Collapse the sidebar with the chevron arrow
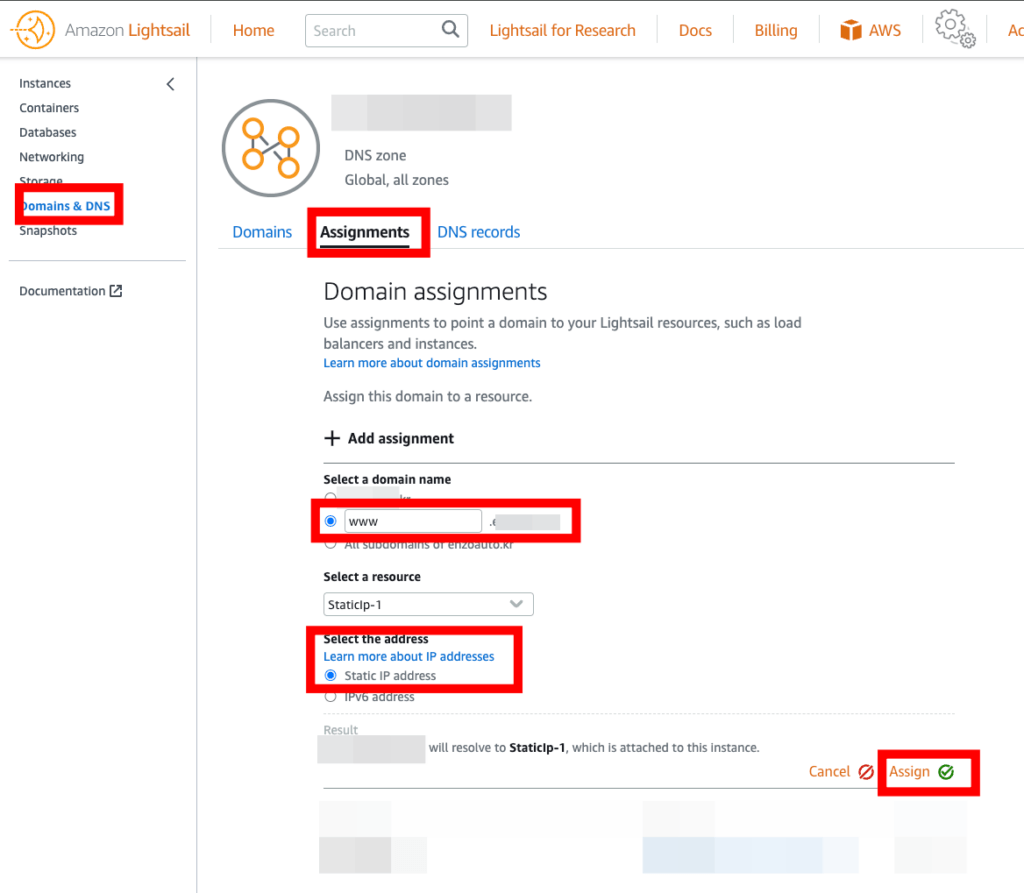The height and width of the screenshot is (893, 1024). (170, 84)
